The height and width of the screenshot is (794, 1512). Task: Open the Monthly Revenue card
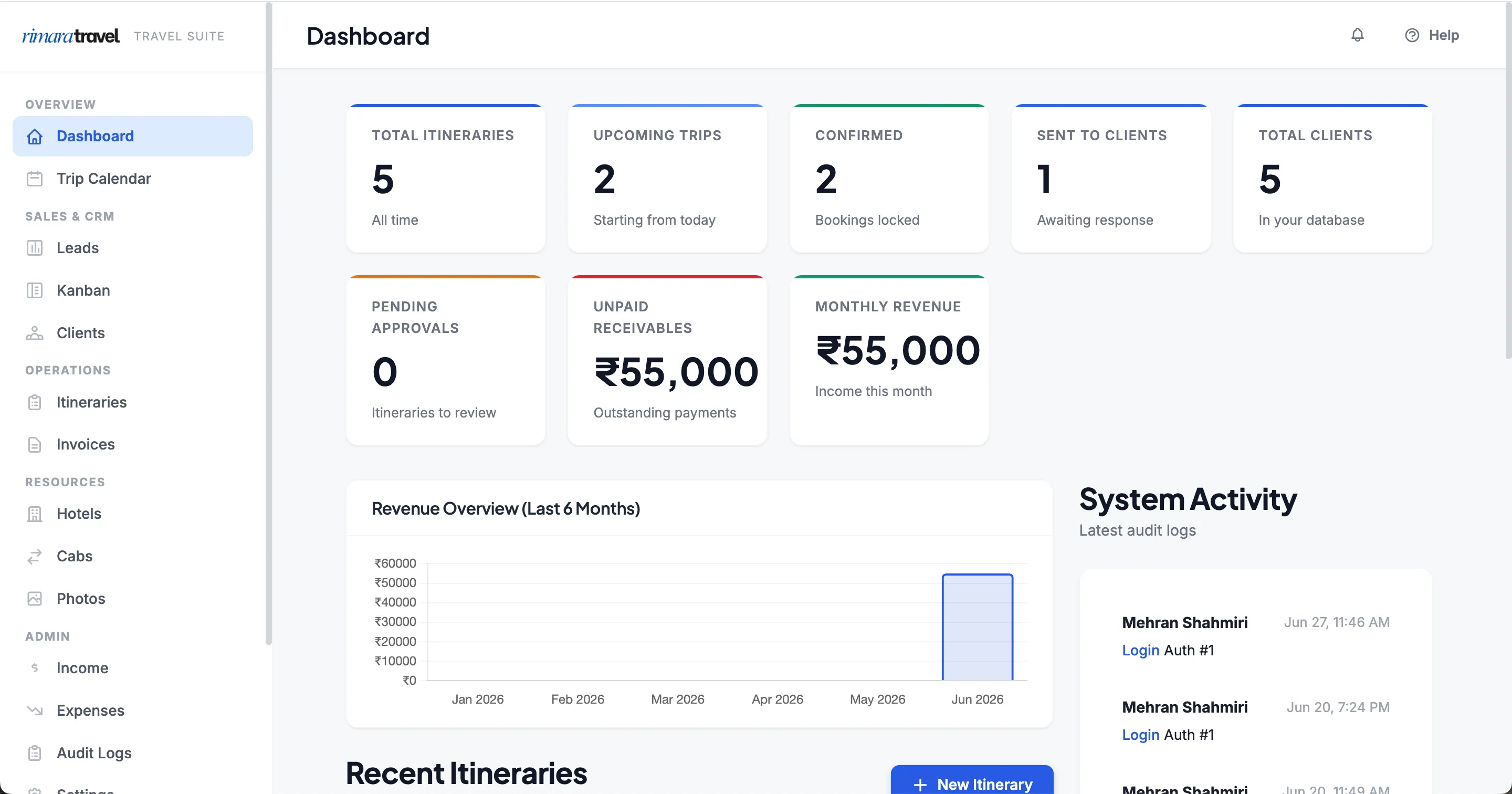889,361
